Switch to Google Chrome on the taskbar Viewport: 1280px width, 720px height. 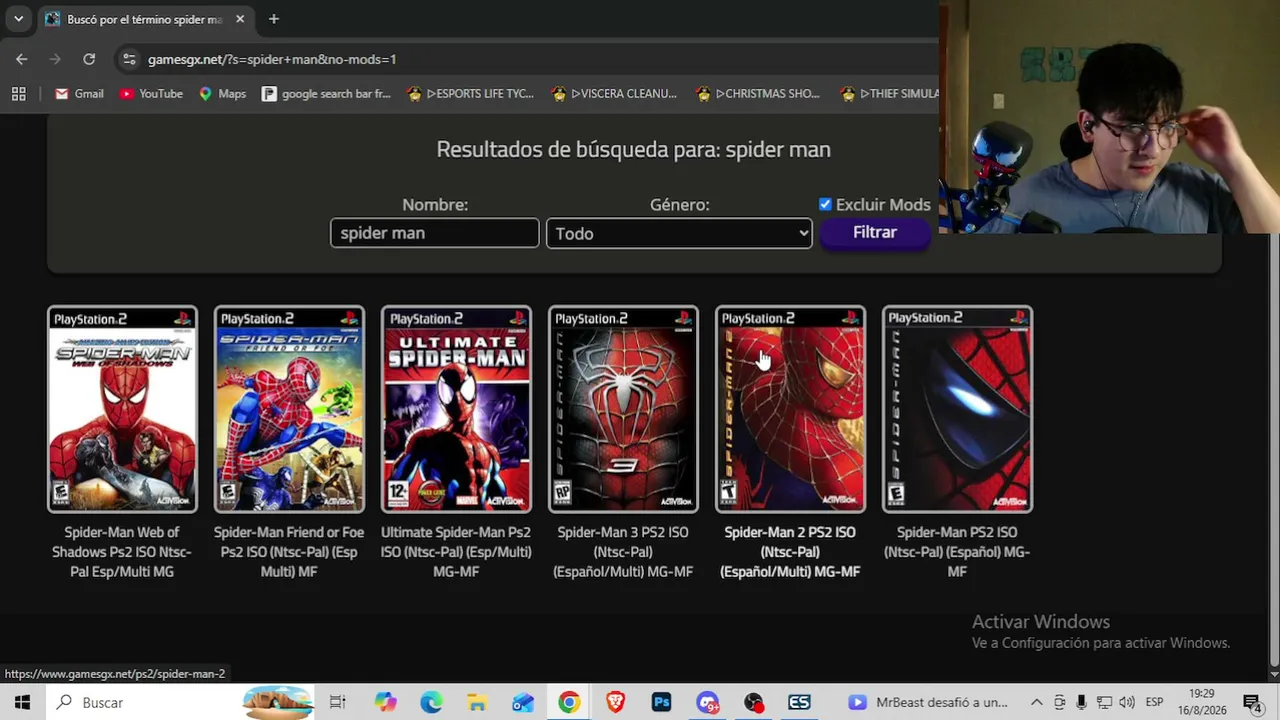pyautogui.click(x=569, y=702)
